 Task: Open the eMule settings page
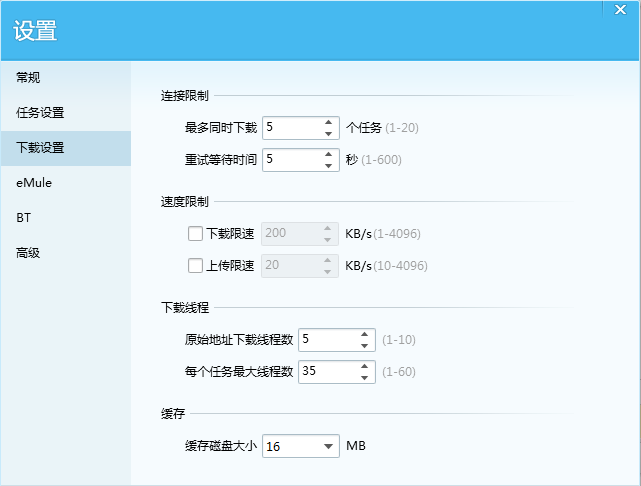click(x=66, y=183)
